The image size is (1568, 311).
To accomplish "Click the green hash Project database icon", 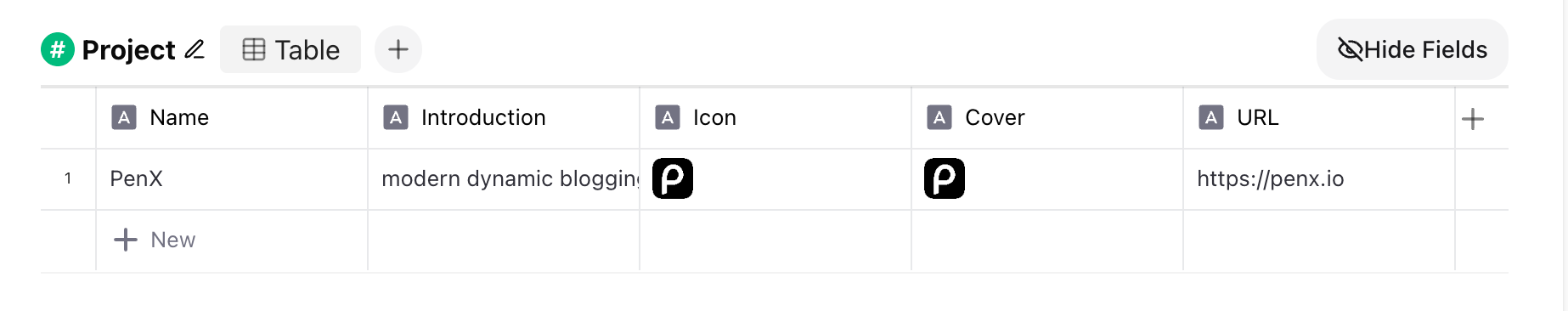I will (58, 49).
